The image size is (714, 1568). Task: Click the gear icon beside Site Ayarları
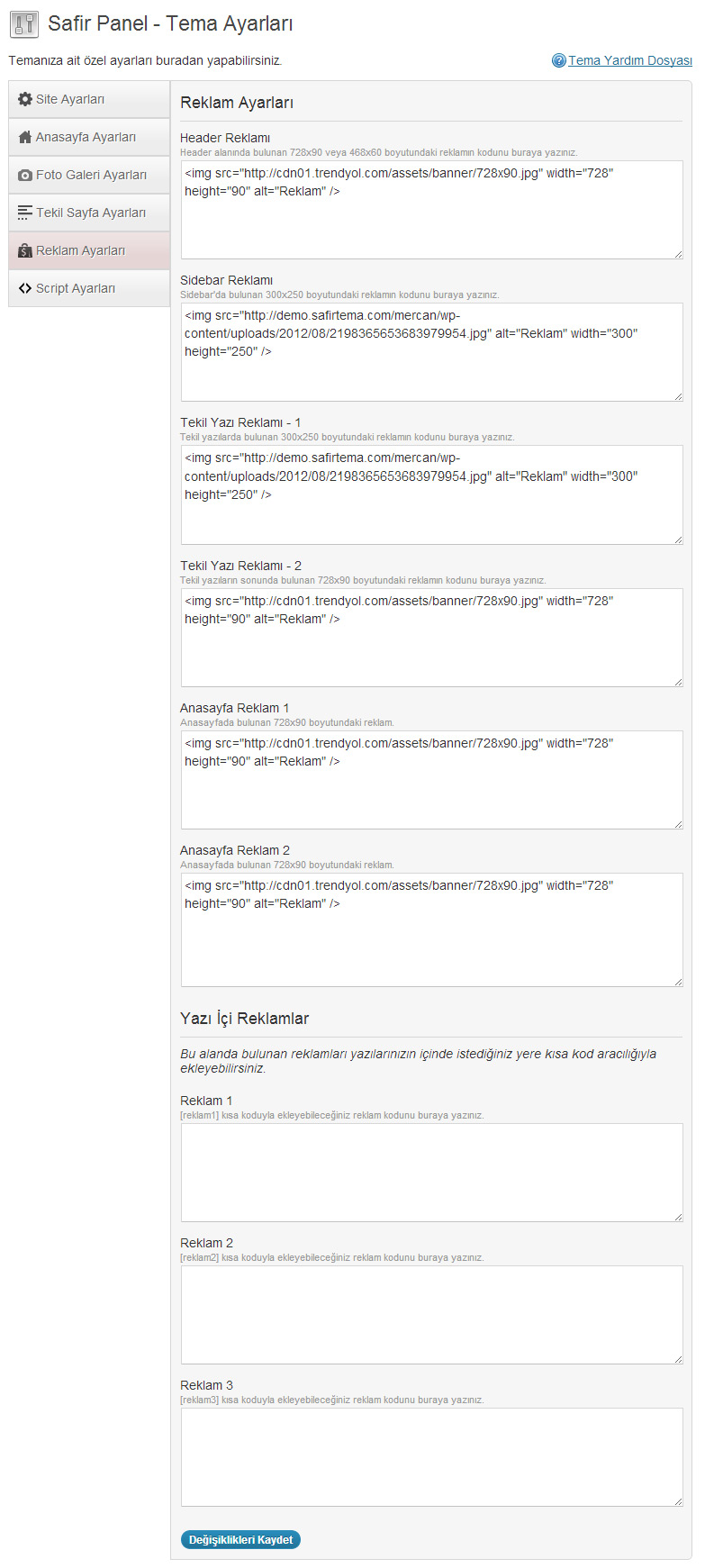coord(25,99)
